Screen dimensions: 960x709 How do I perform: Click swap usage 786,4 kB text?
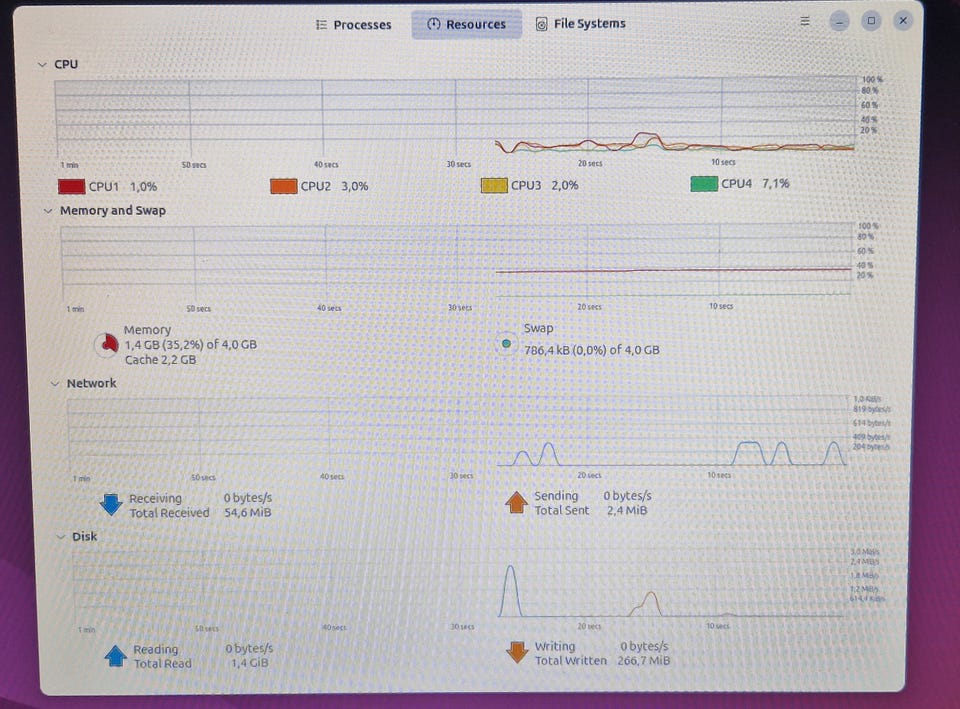[x=592, y=350]
